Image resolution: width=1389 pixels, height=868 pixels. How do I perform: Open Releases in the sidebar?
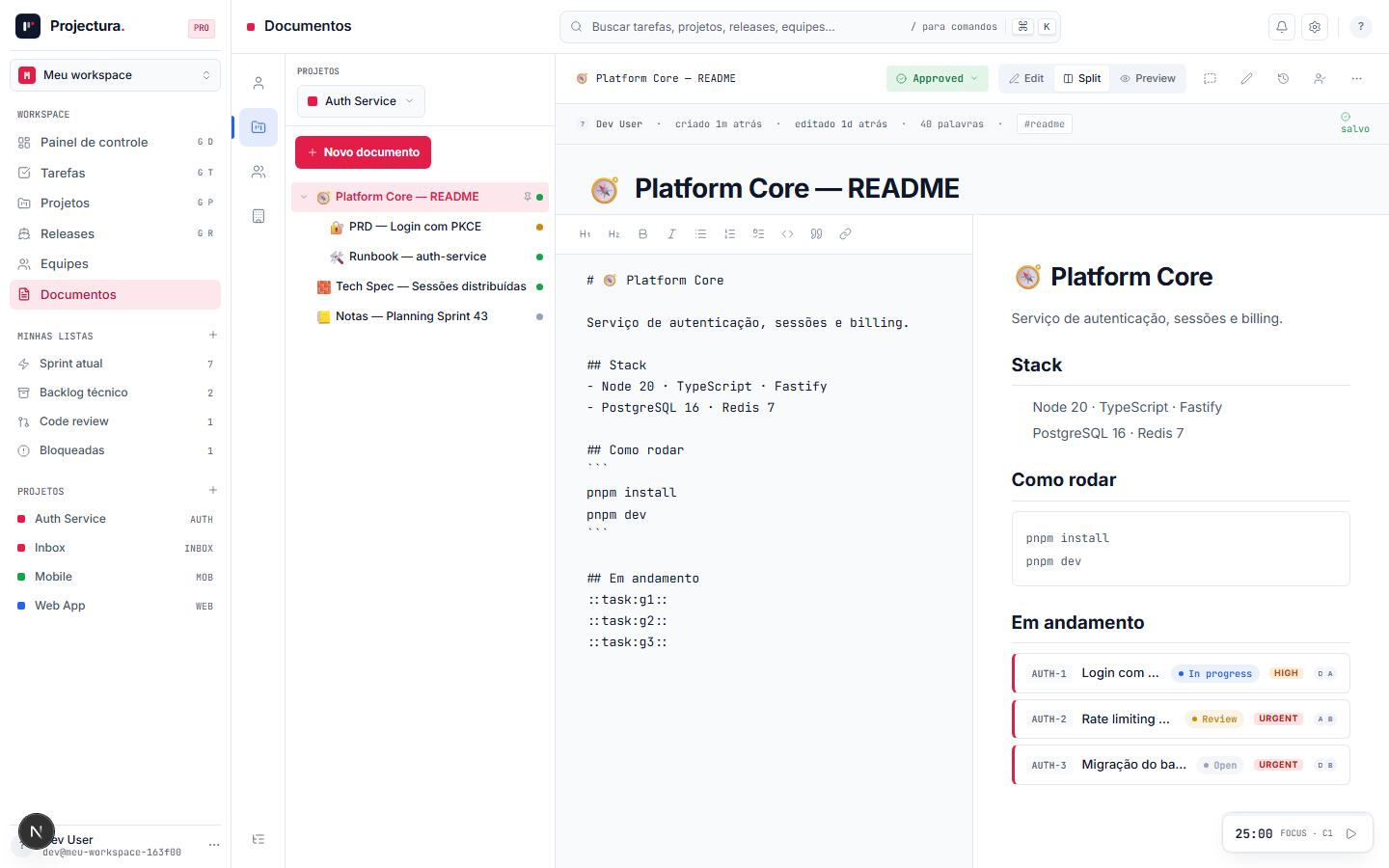(x=115, y=233)
